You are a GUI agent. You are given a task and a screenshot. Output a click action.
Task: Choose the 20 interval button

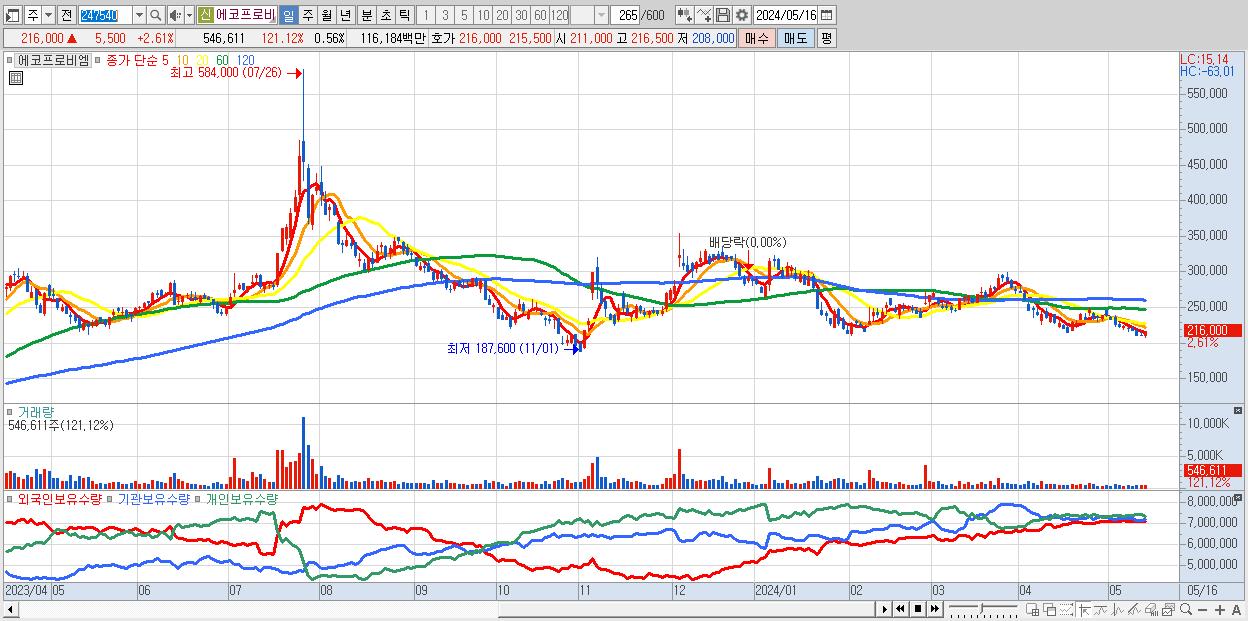(x=502, y=15)
